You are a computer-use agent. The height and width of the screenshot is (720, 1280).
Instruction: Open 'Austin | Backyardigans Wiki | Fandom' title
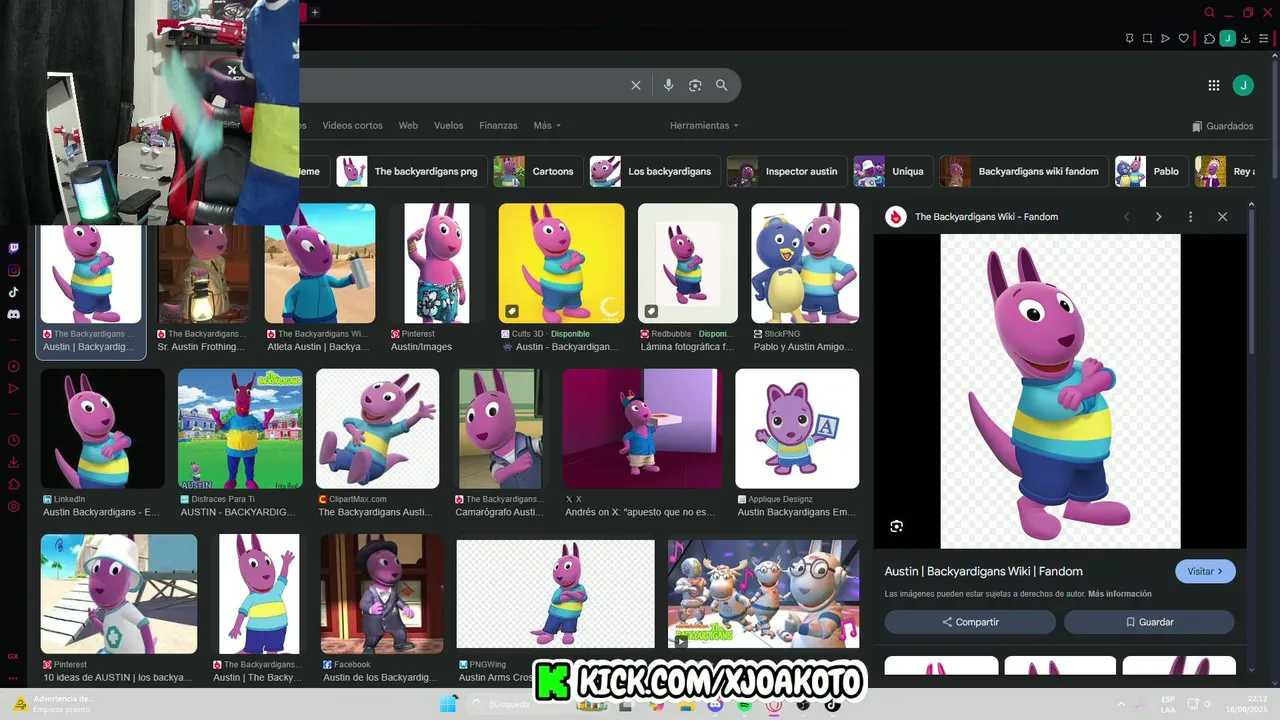click(x=984, y=571)
